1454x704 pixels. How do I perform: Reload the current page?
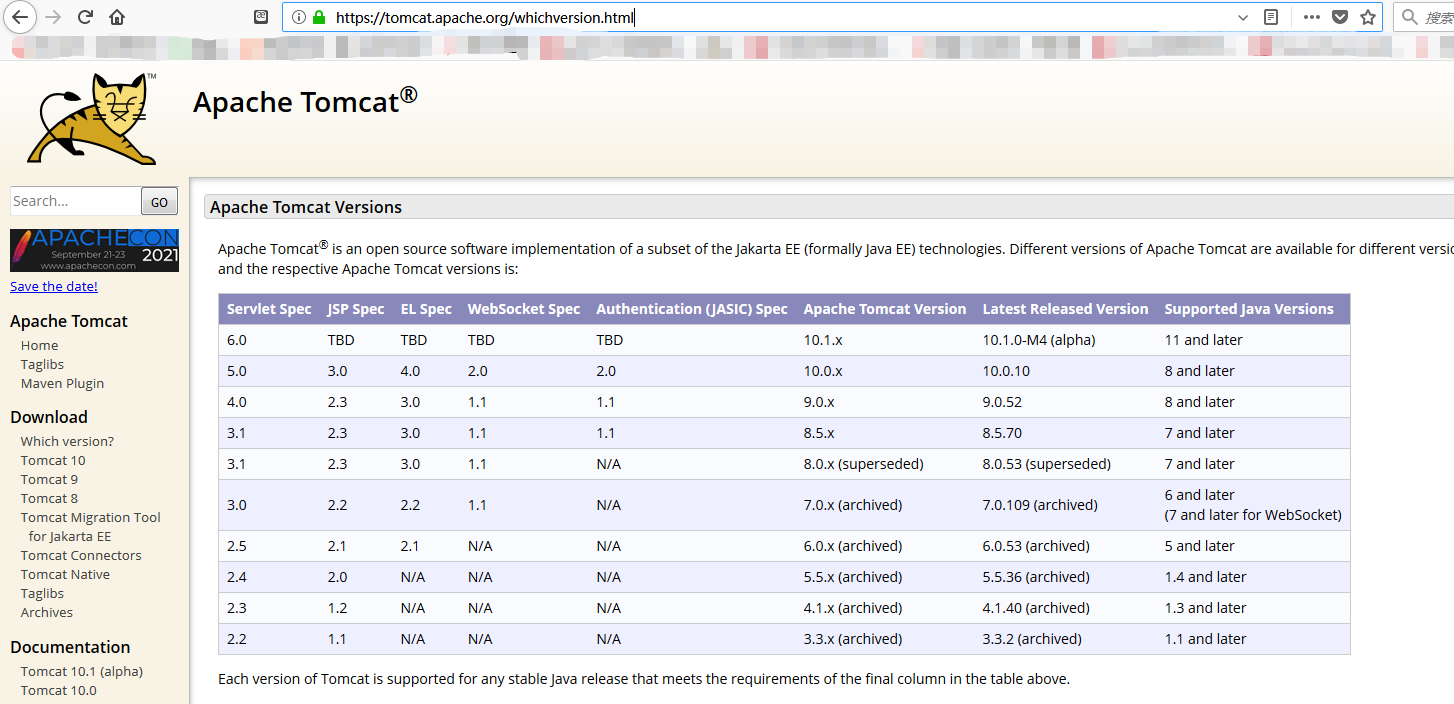[x=85, y=17]
